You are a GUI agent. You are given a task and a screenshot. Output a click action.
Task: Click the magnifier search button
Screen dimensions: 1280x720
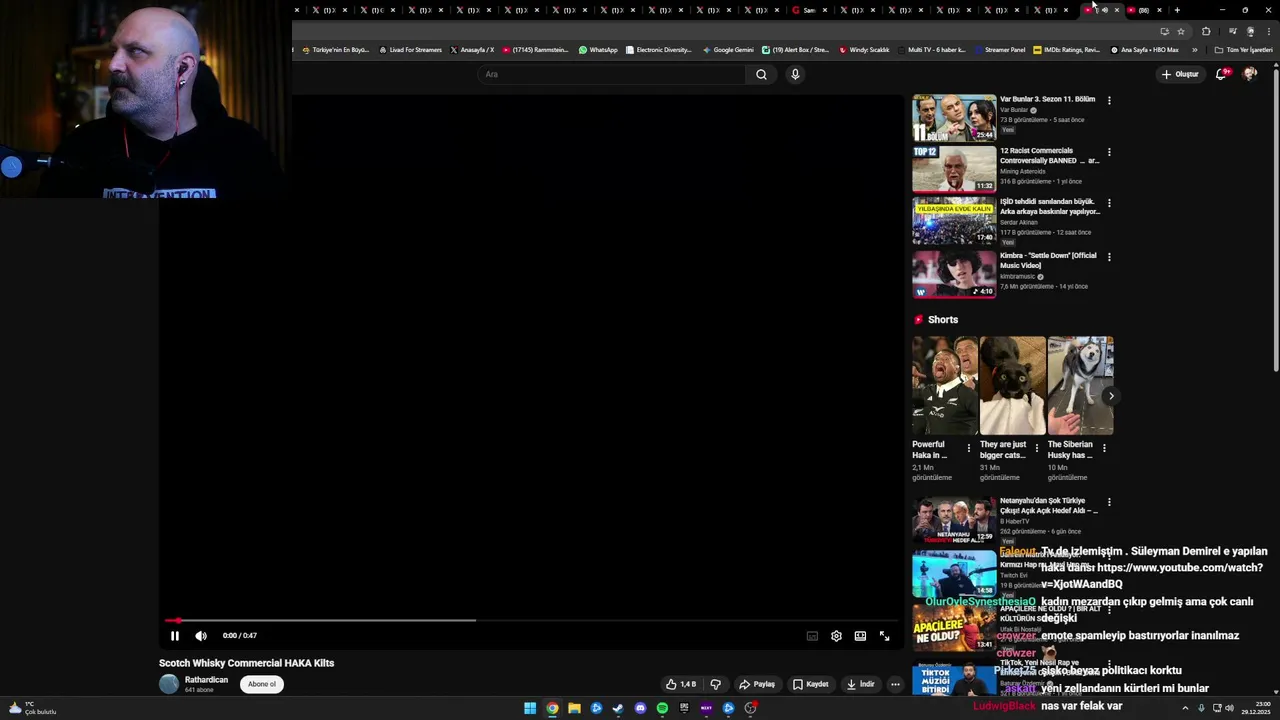point(761,74)
